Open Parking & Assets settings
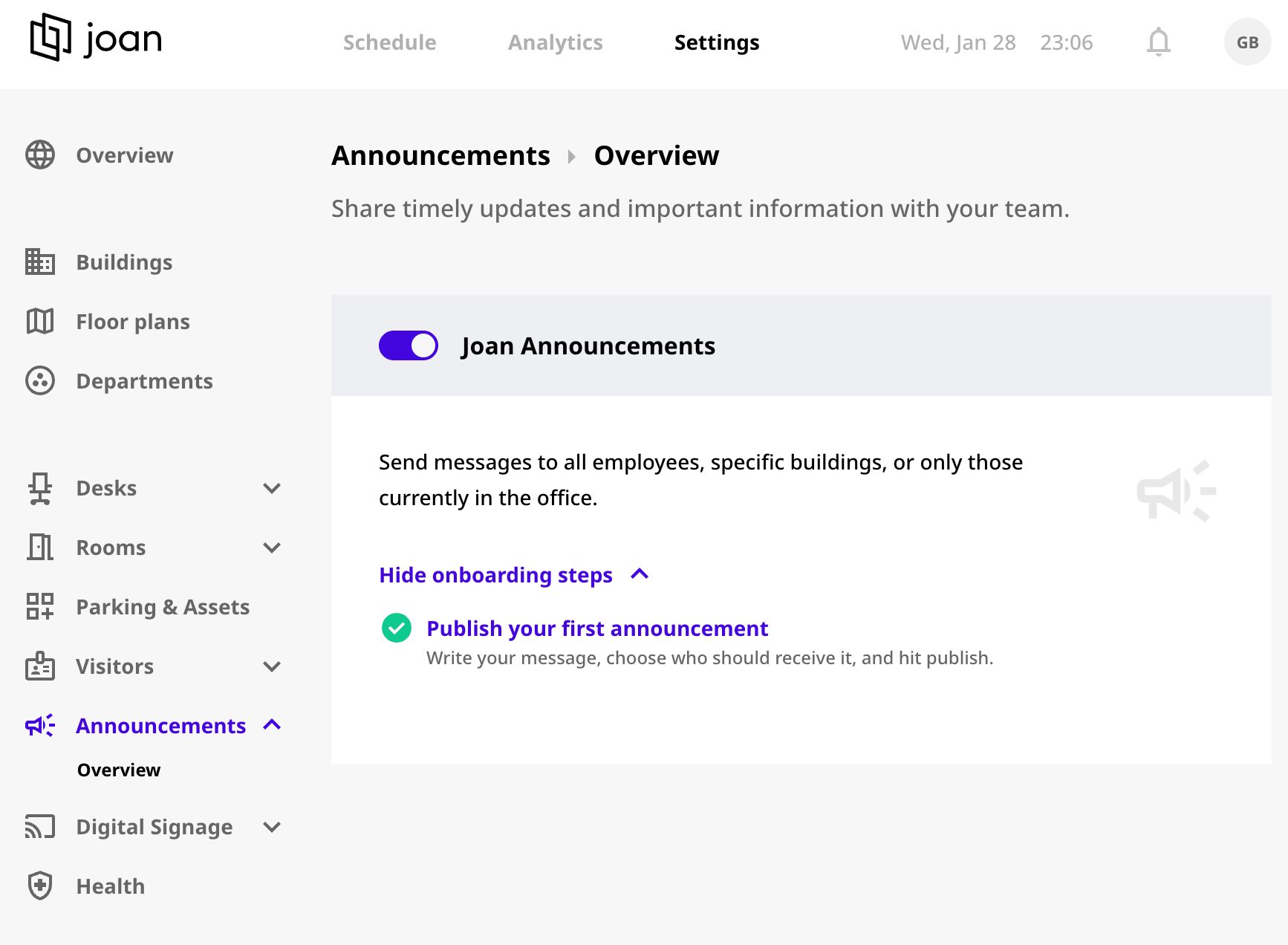 (x=163, y=607)
